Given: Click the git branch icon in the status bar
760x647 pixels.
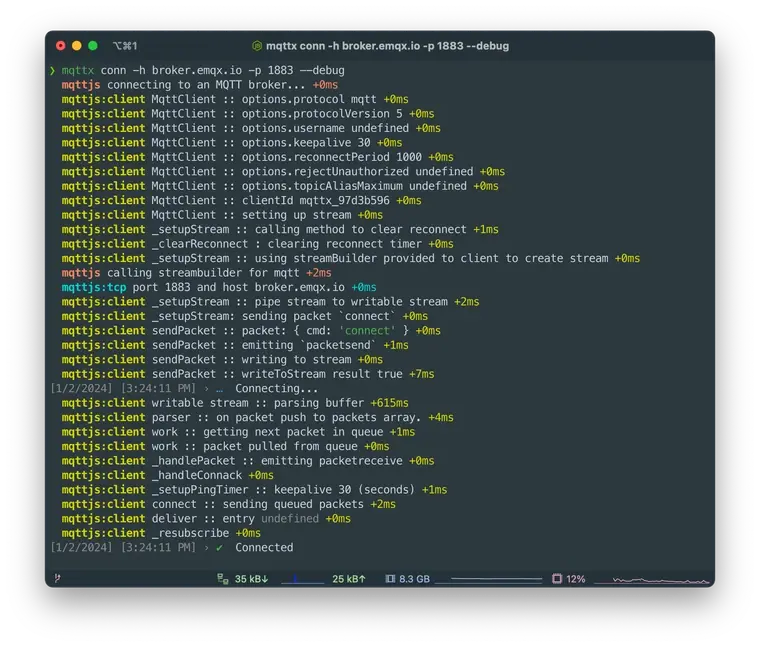Looking at the screenshot, I should (57, 578).
